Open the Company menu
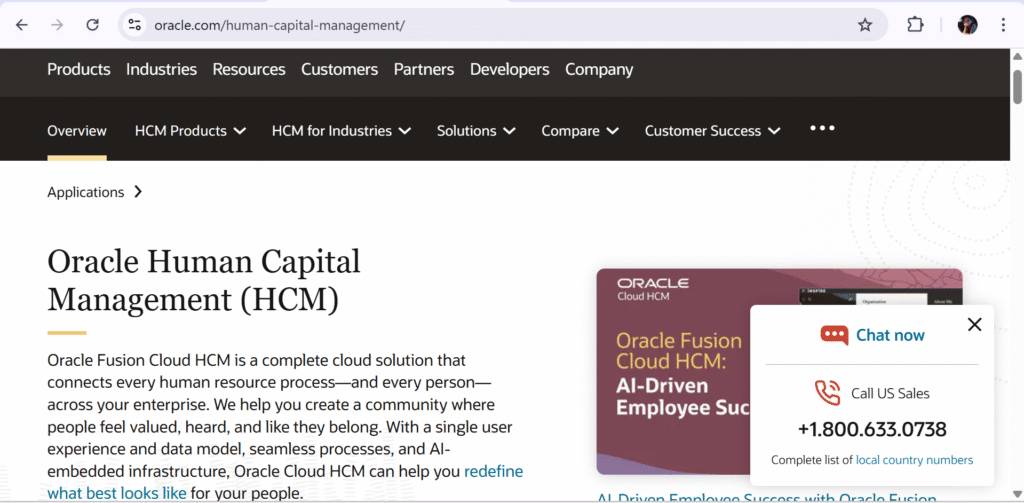Image resolution: width=1024 pixels, height=503 pixels. coord(599,69)
